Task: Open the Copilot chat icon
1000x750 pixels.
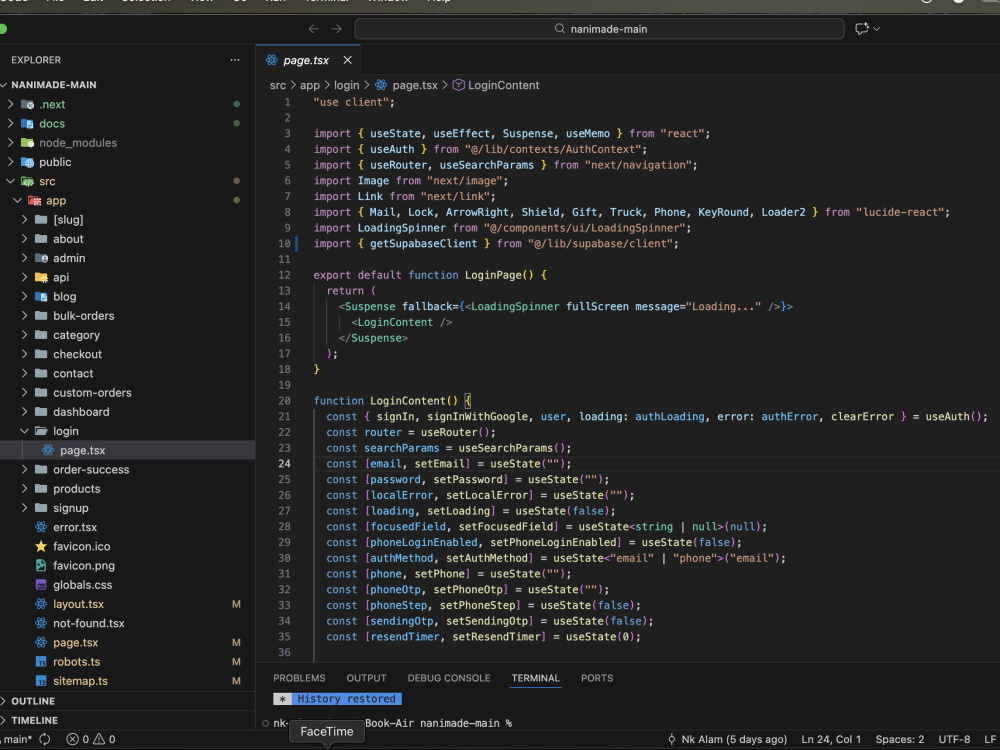Action: [862, 29]
